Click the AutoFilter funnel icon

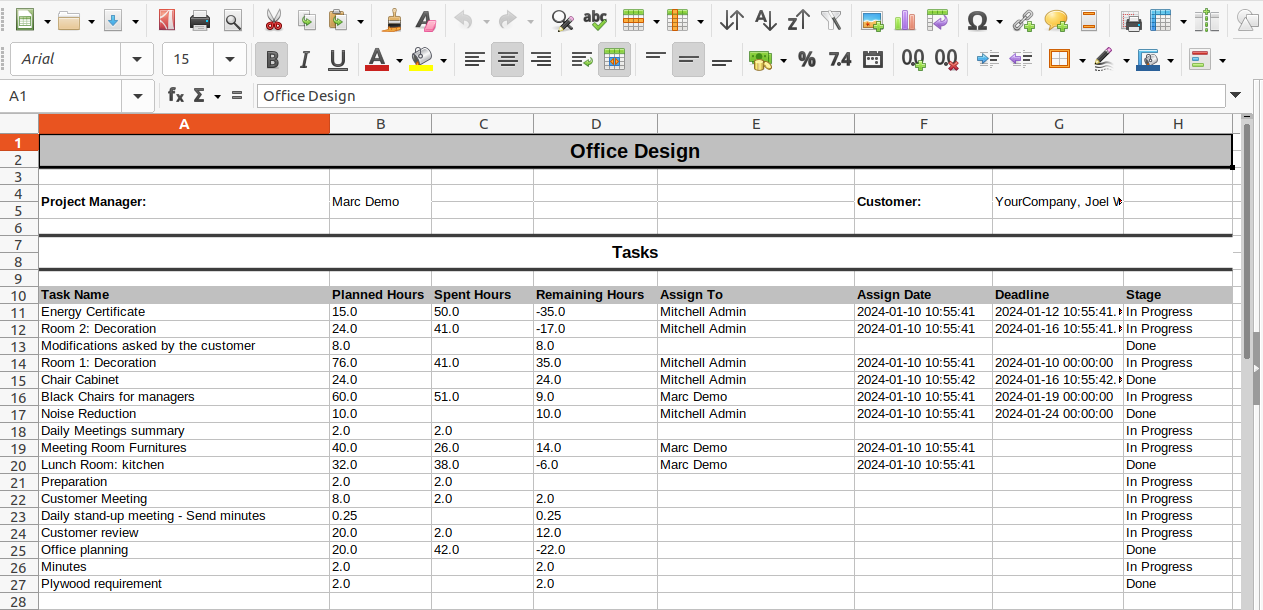click(831, 20)
